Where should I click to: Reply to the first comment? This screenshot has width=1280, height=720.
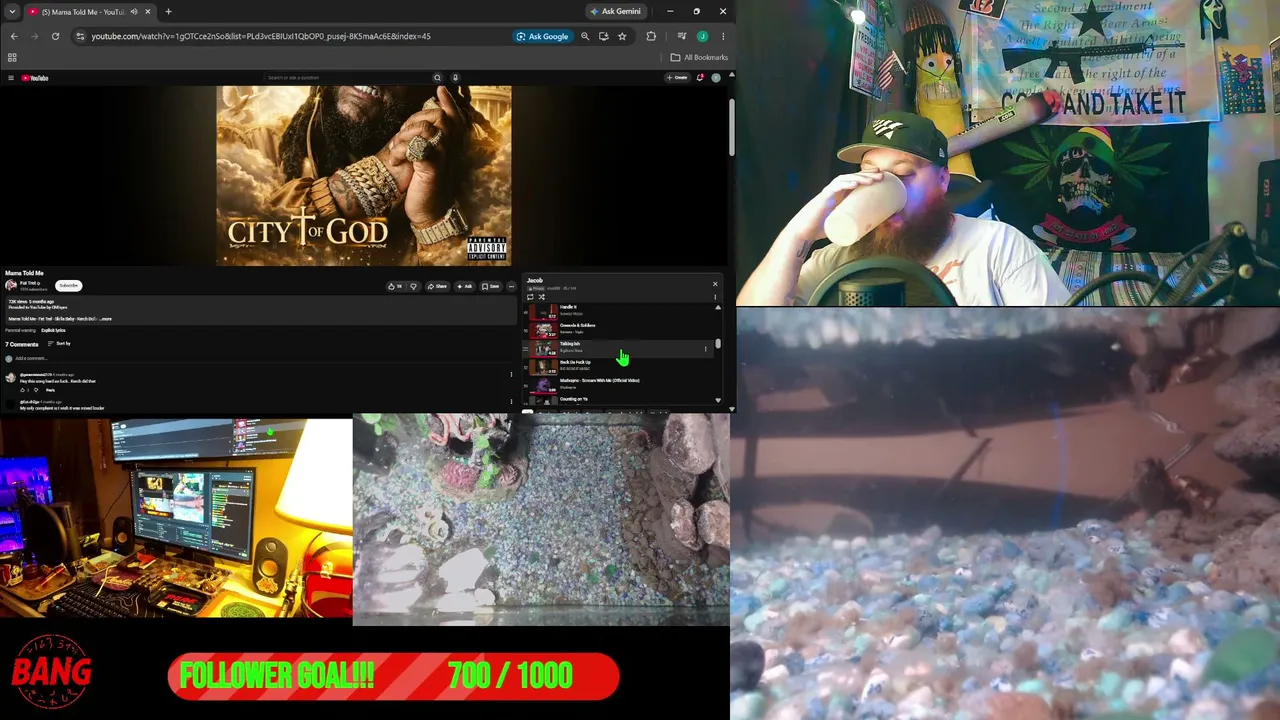[50, 390]
